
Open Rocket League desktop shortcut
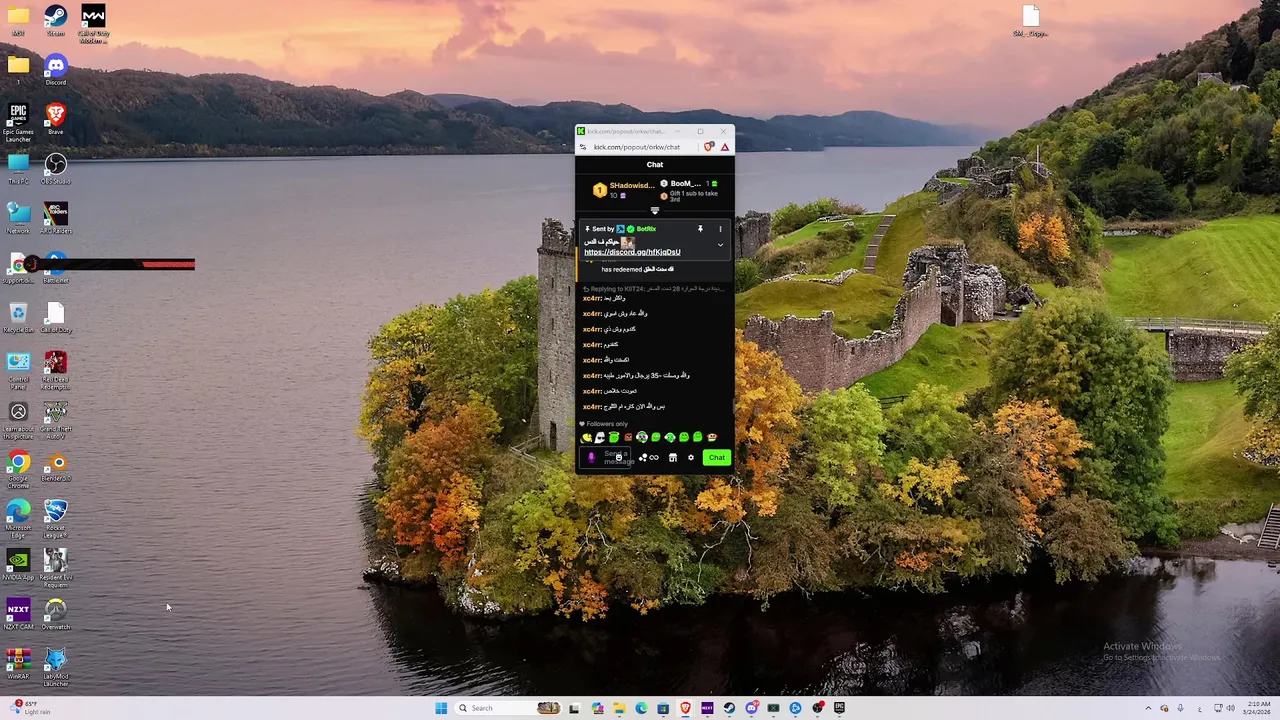56,518
